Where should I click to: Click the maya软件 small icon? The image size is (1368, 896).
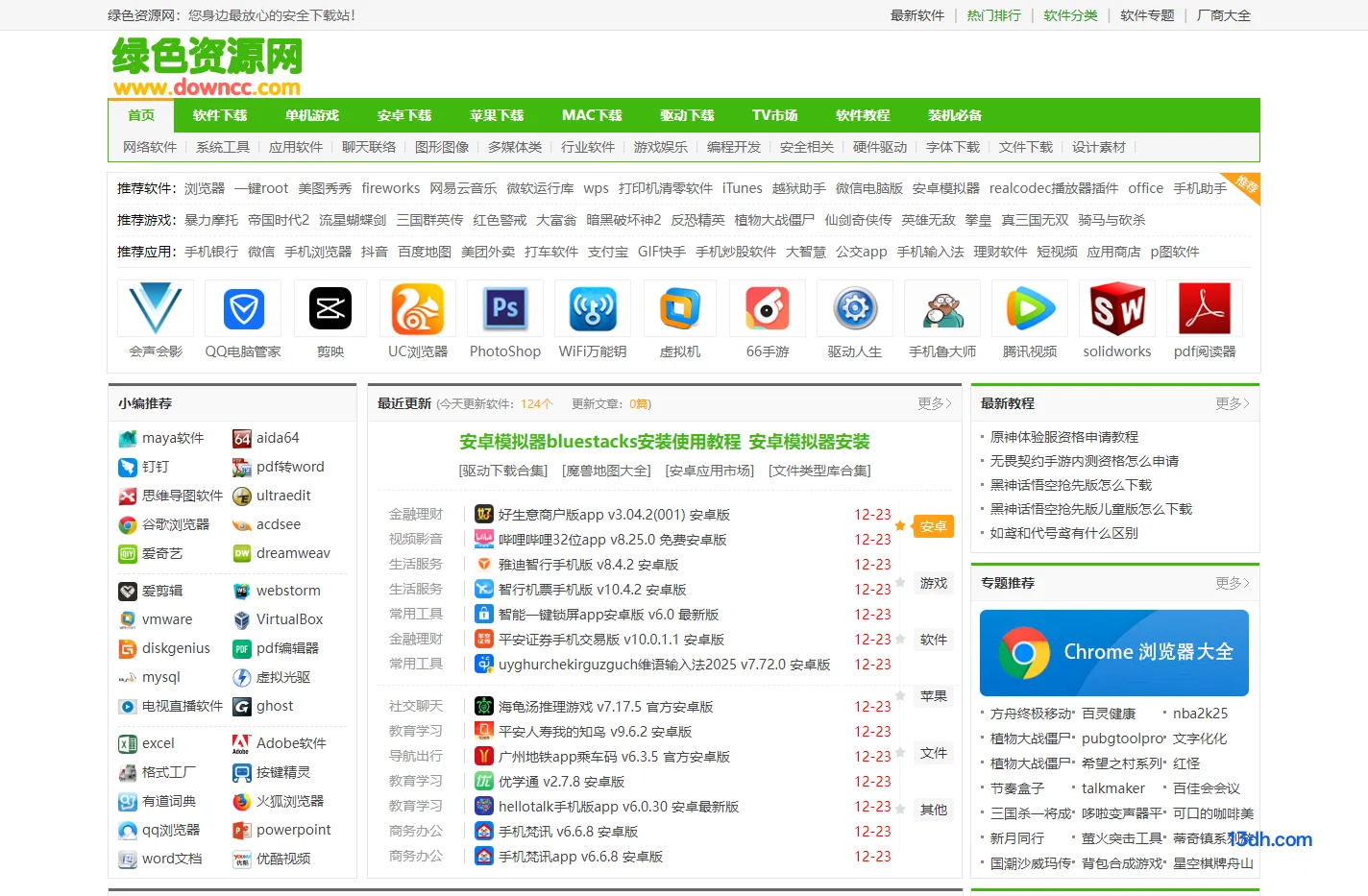128,439
